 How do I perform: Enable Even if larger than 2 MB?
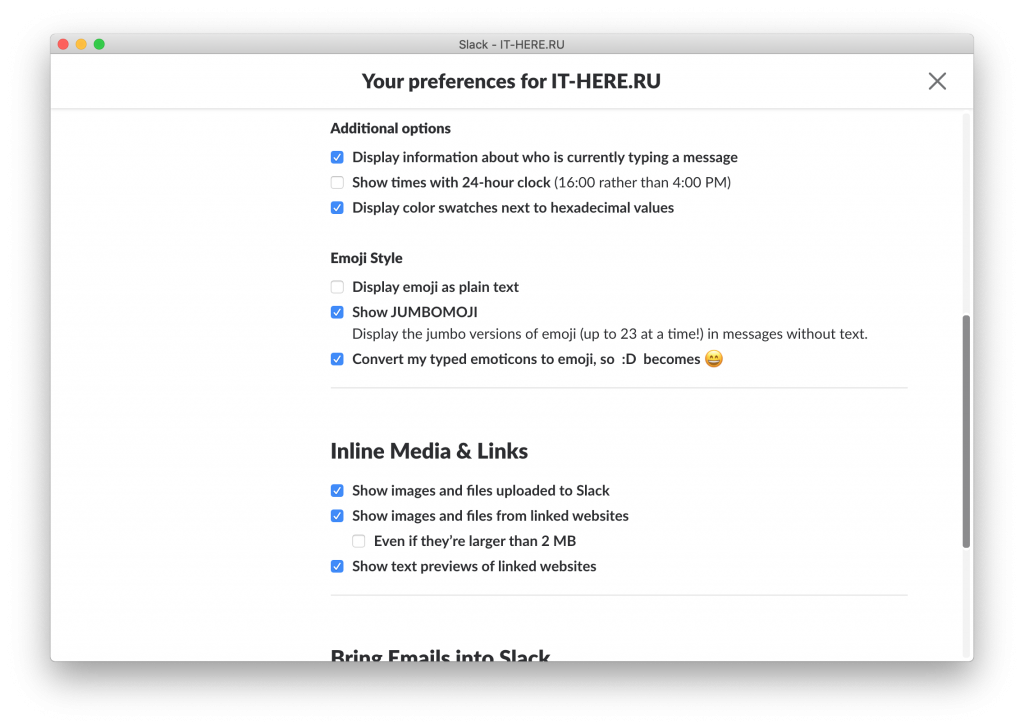[x=359, y=541]
